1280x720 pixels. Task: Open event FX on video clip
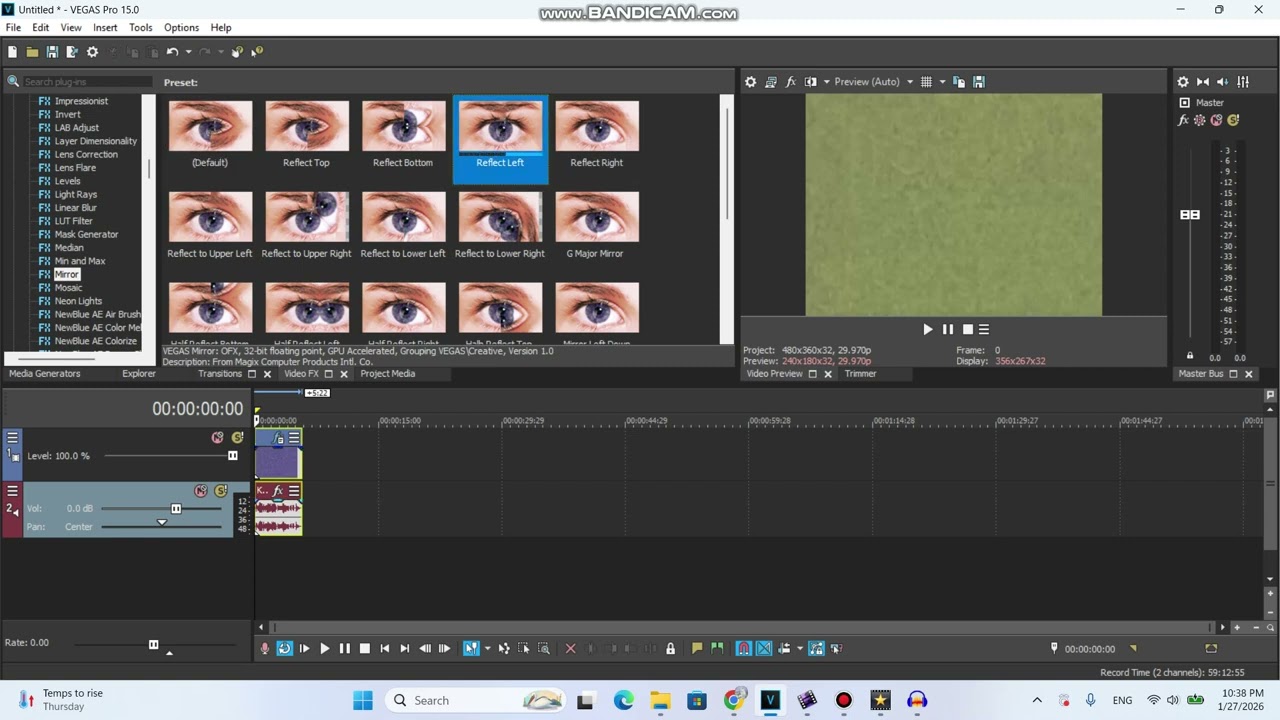[280, 438]
